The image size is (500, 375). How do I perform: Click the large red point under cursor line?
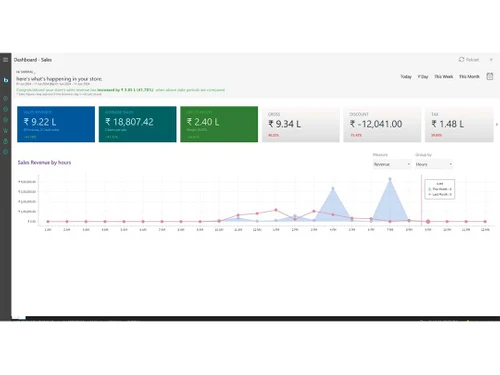(428, 221)
